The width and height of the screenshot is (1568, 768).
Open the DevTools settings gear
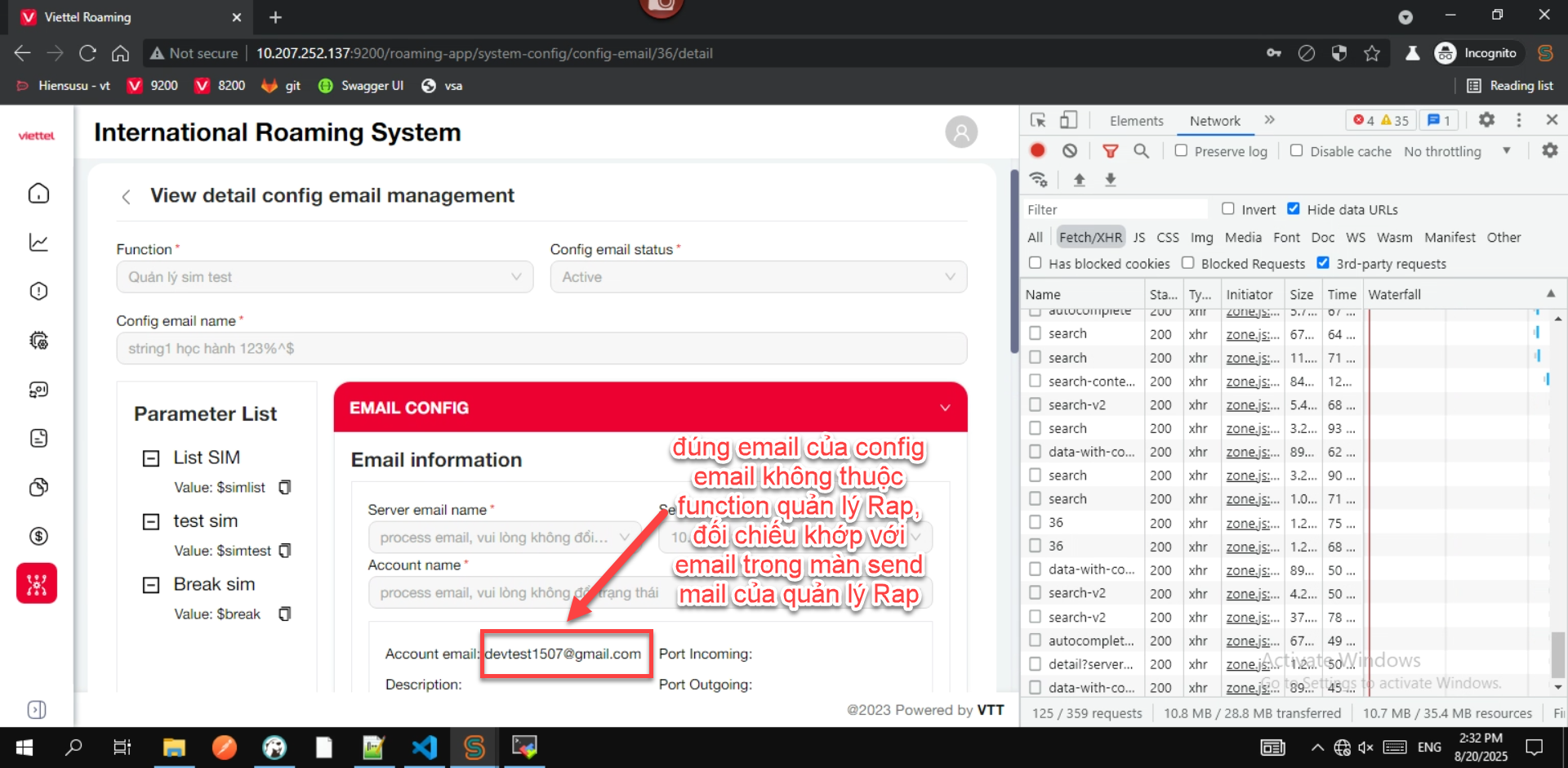click(x=1486, y=120)
